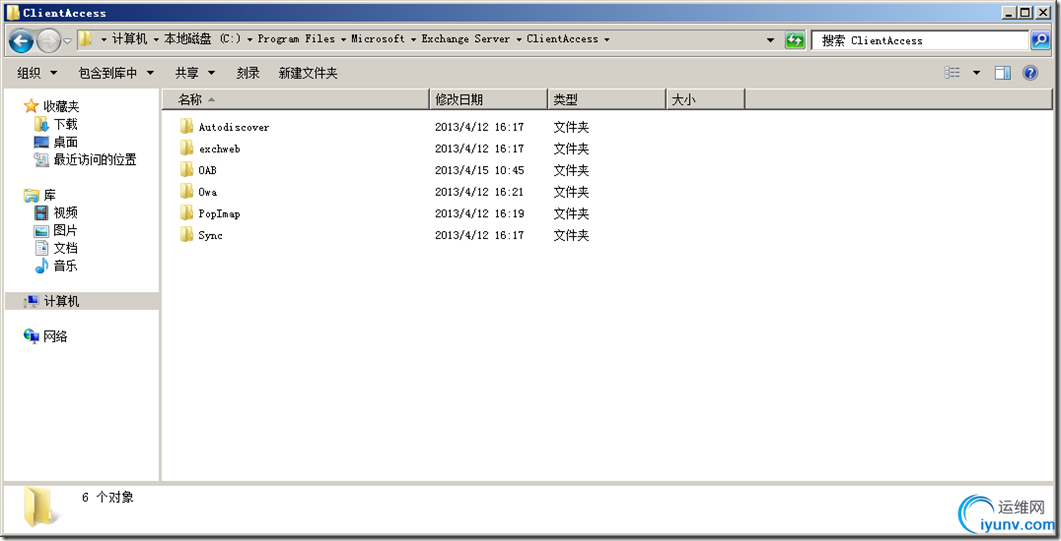Click the folder icon in address bar

pos(86,39)
